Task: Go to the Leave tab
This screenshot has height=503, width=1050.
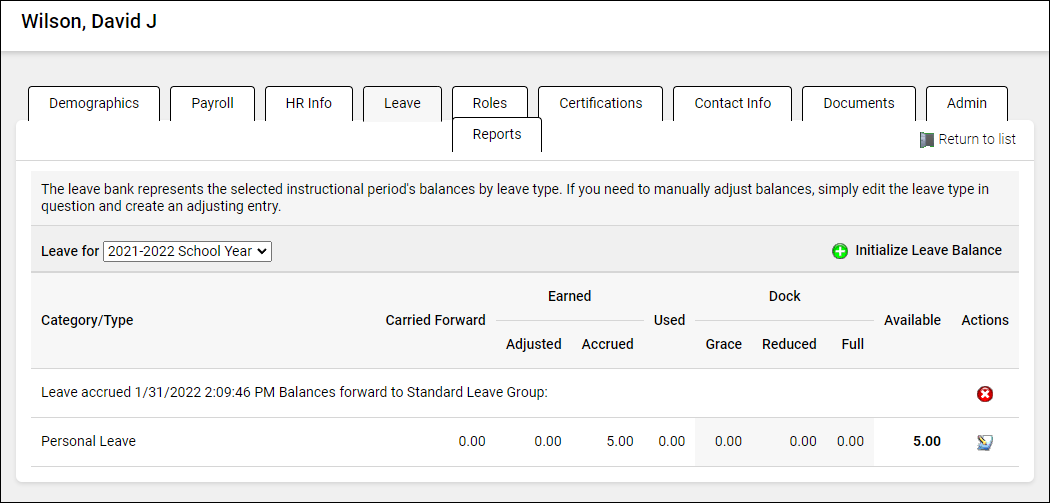Action: 402,103
